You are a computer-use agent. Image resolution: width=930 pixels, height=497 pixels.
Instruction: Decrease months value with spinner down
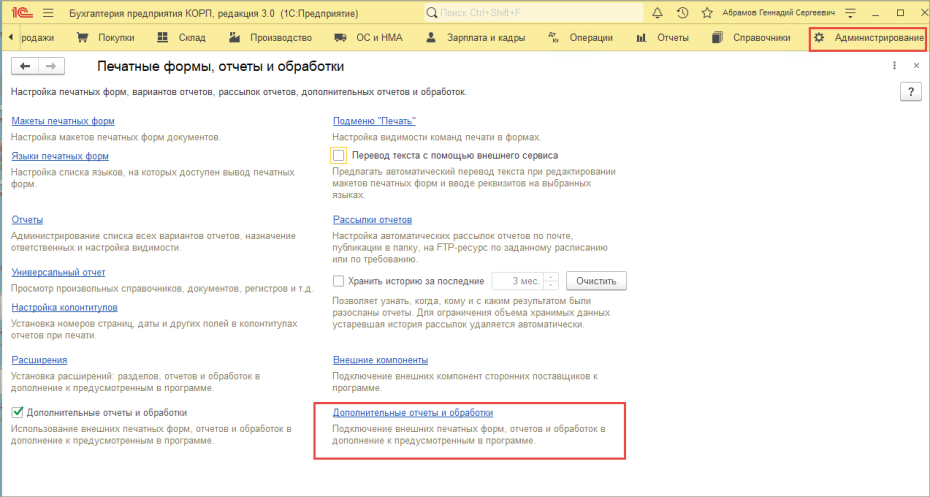550,285
